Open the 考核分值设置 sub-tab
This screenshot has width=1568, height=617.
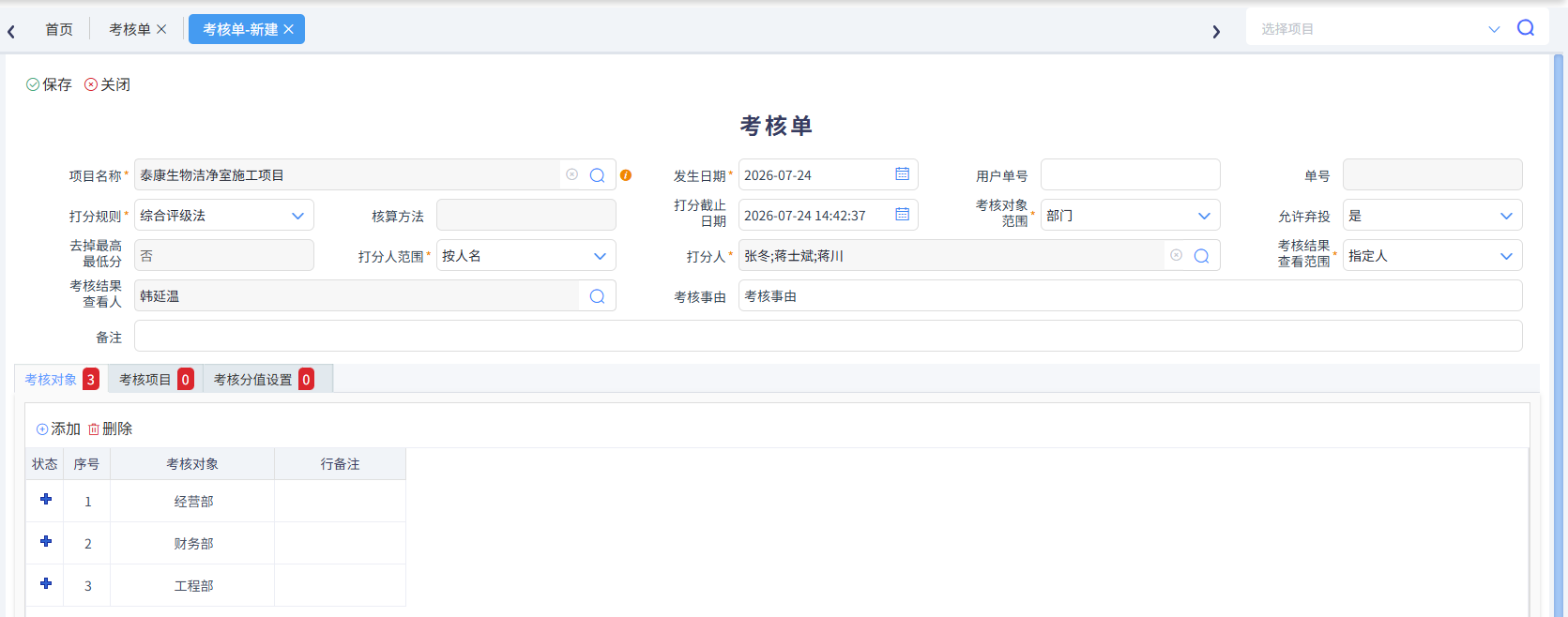[x=264, y=379]
